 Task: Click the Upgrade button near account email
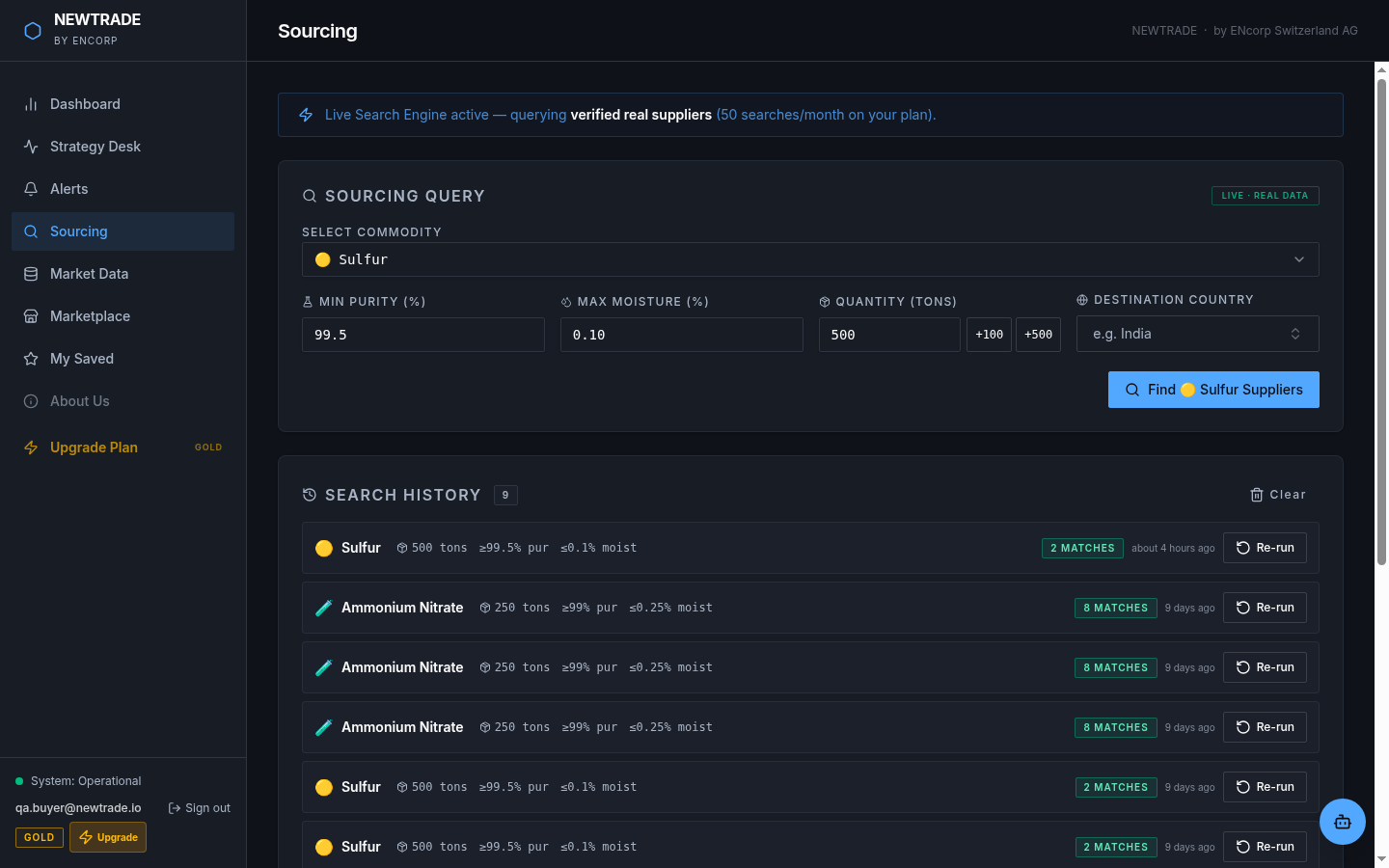point(108,837)
